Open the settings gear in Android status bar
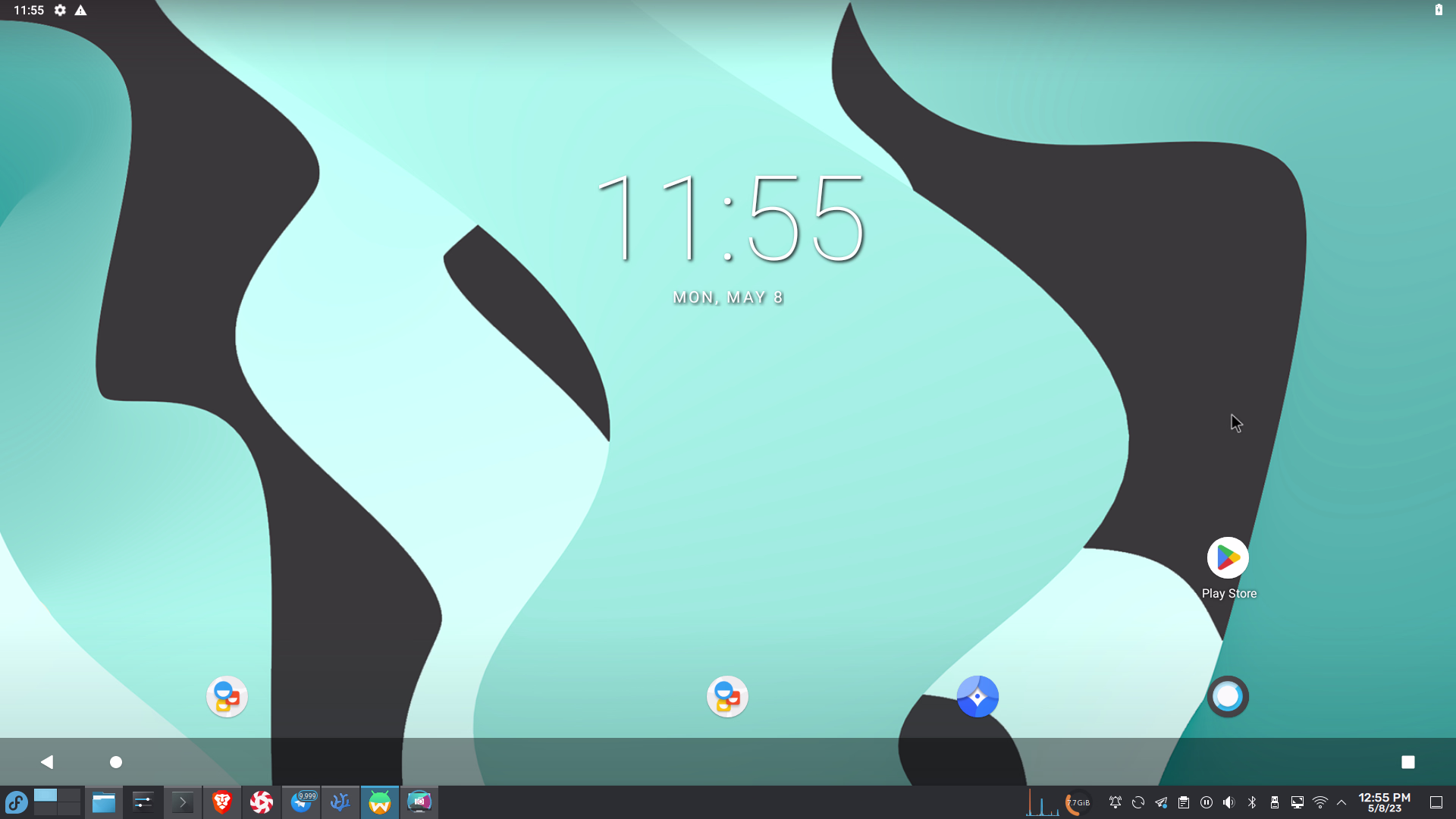1456x819 pixels. click(x=59, y=11)
